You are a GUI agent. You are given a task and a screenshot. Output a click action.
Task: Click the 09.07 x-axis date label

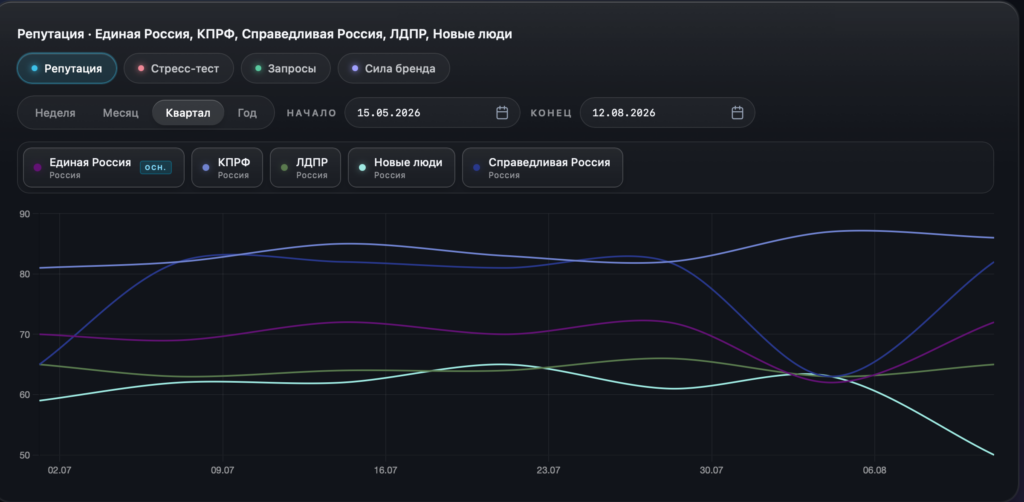223,471
